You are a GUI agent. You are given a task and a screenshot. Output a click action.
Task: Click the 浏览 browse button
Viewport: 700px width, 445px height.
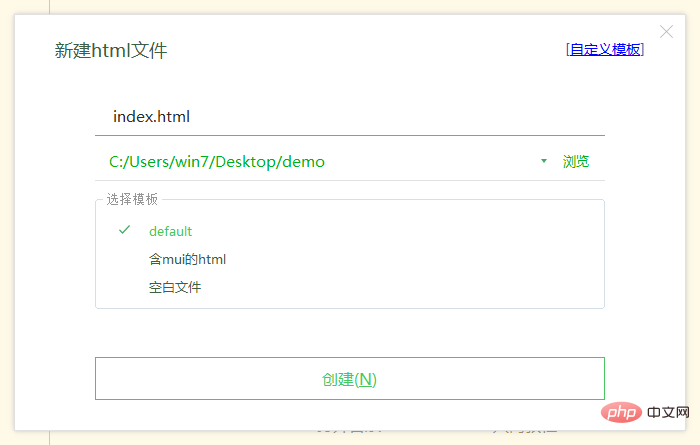coord(575,161)
